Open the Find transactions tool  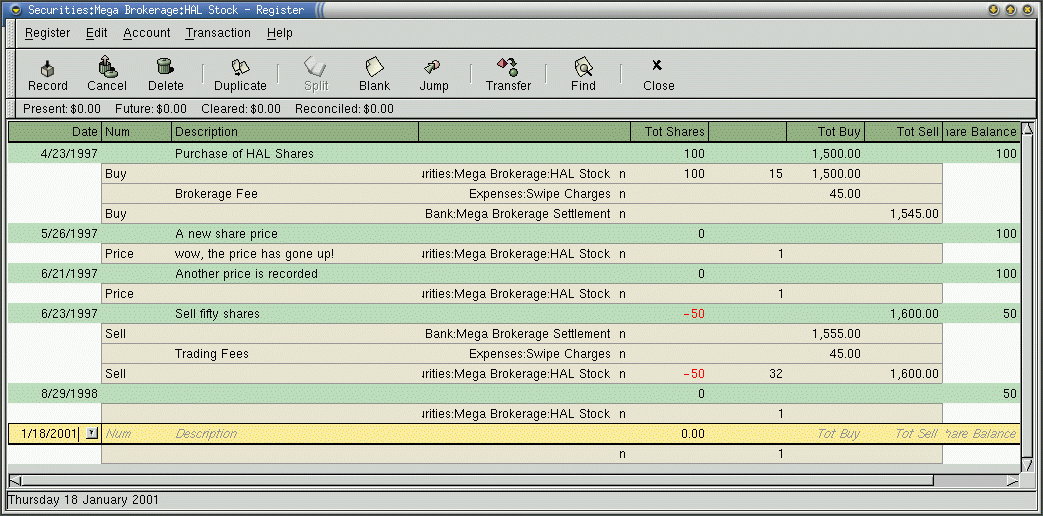(583, 74)
